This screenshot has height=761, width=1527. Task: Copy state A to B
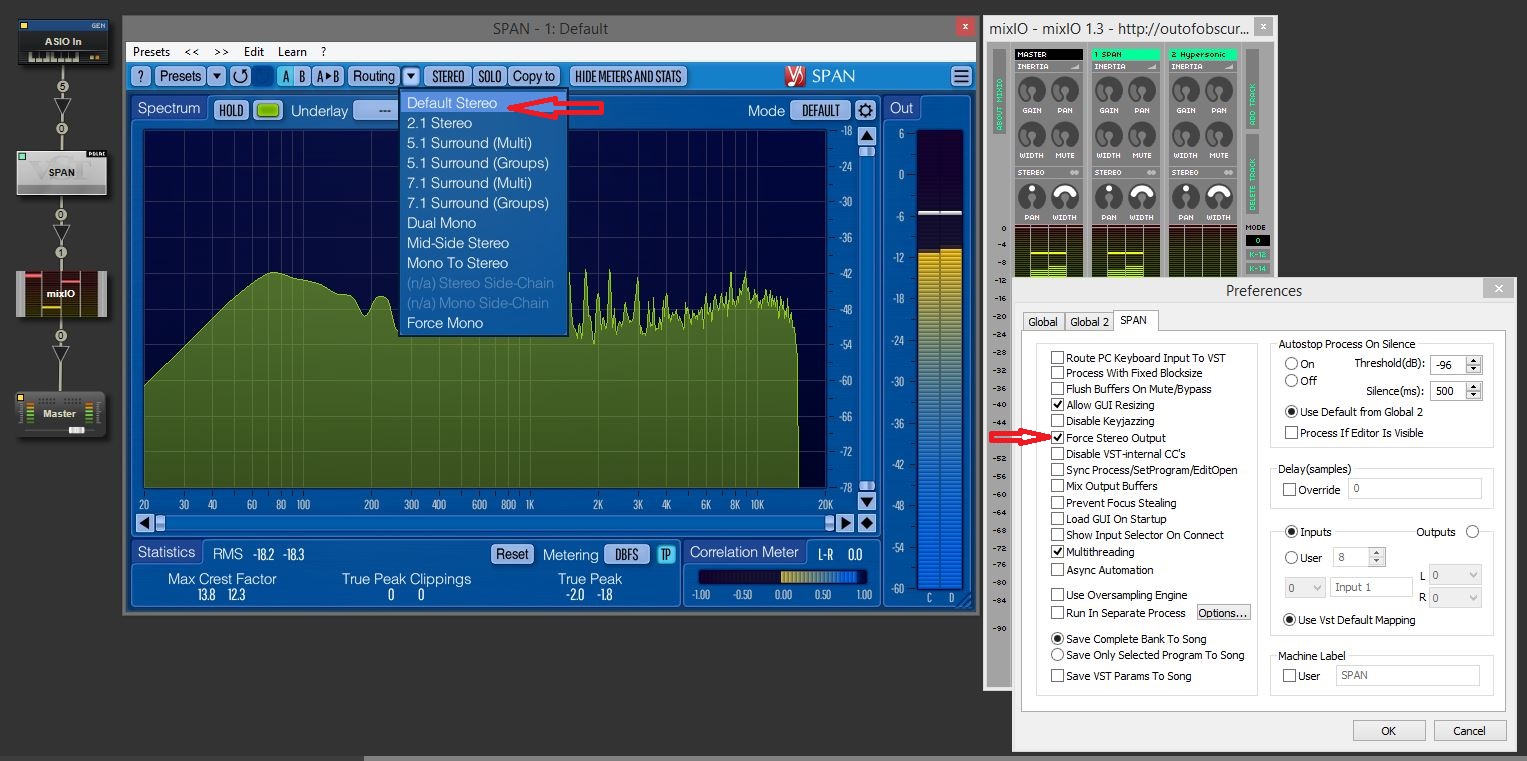(328, 76)
